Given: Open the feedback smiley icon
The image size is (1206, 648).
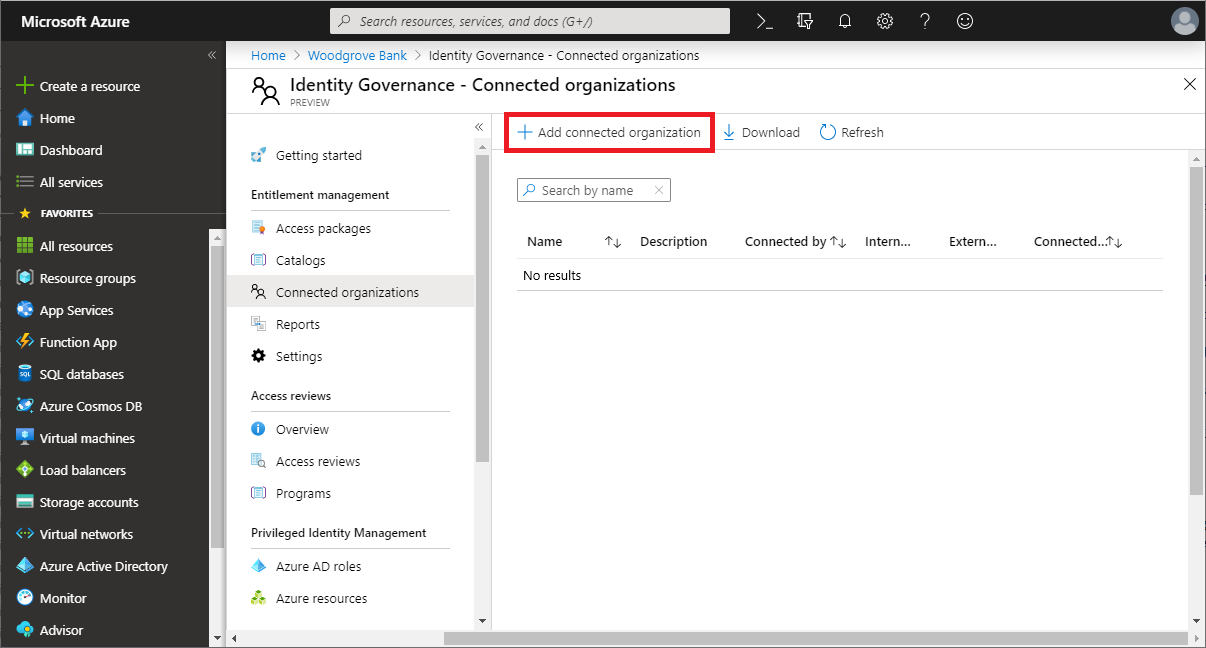Looking at the screenshot, I should click(965, 21).
